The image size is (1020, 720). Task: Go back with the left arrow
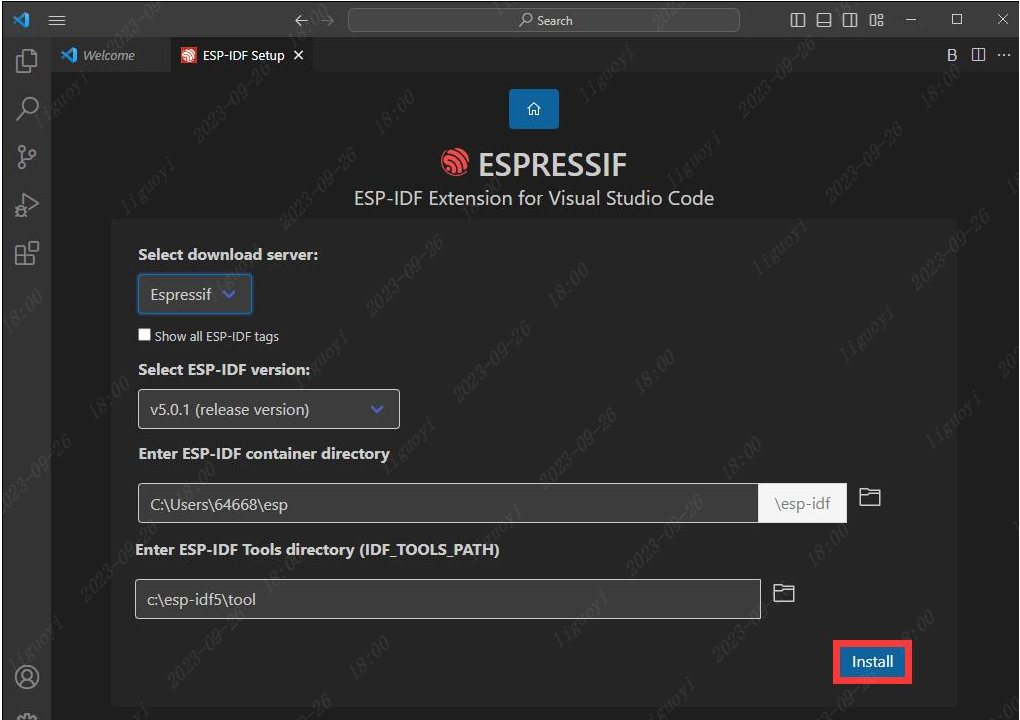(x=301, y=20)
